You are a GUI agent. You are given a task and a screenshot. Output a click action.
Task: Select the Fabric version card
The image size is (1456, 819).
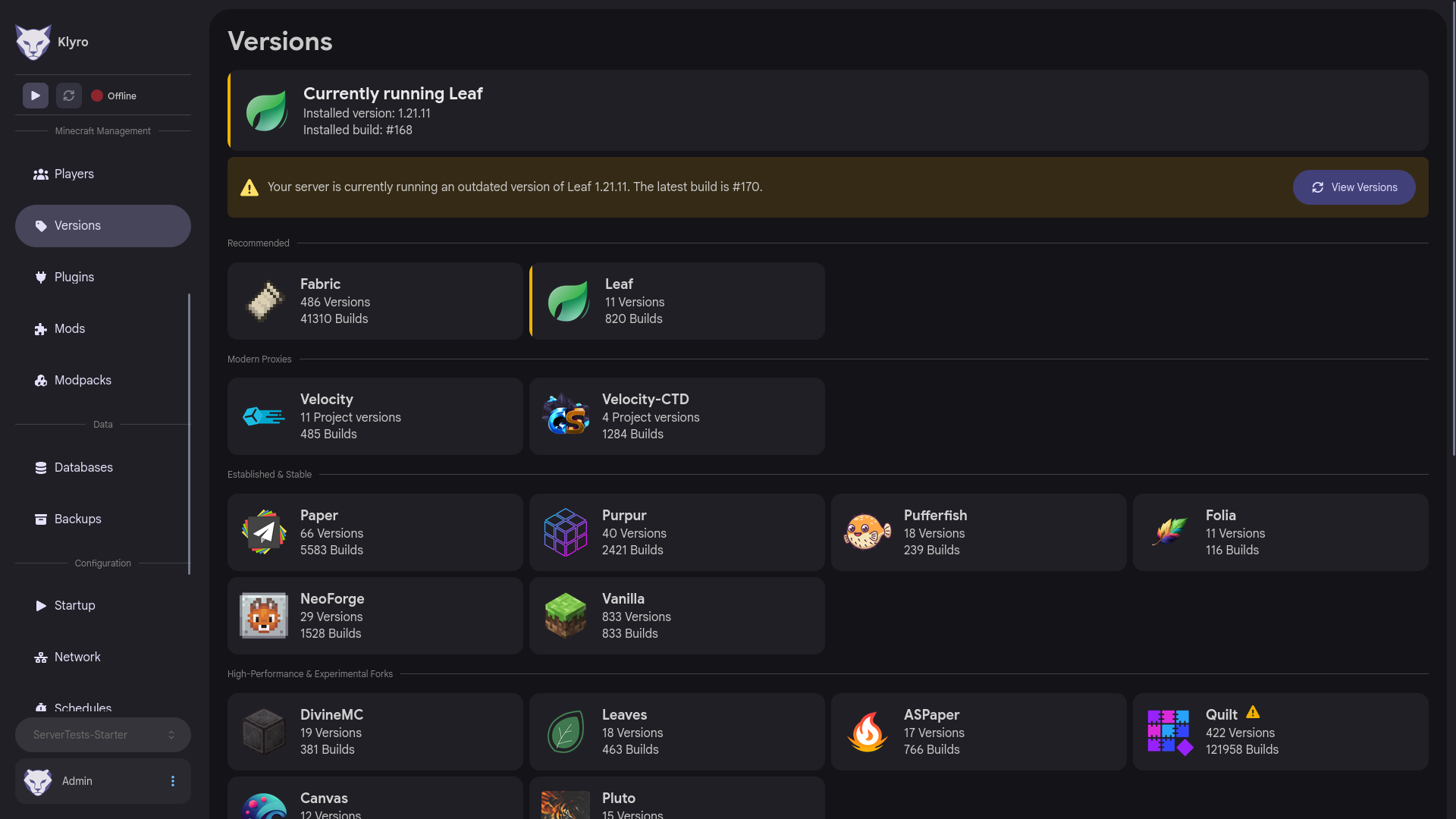click(375, 301)
